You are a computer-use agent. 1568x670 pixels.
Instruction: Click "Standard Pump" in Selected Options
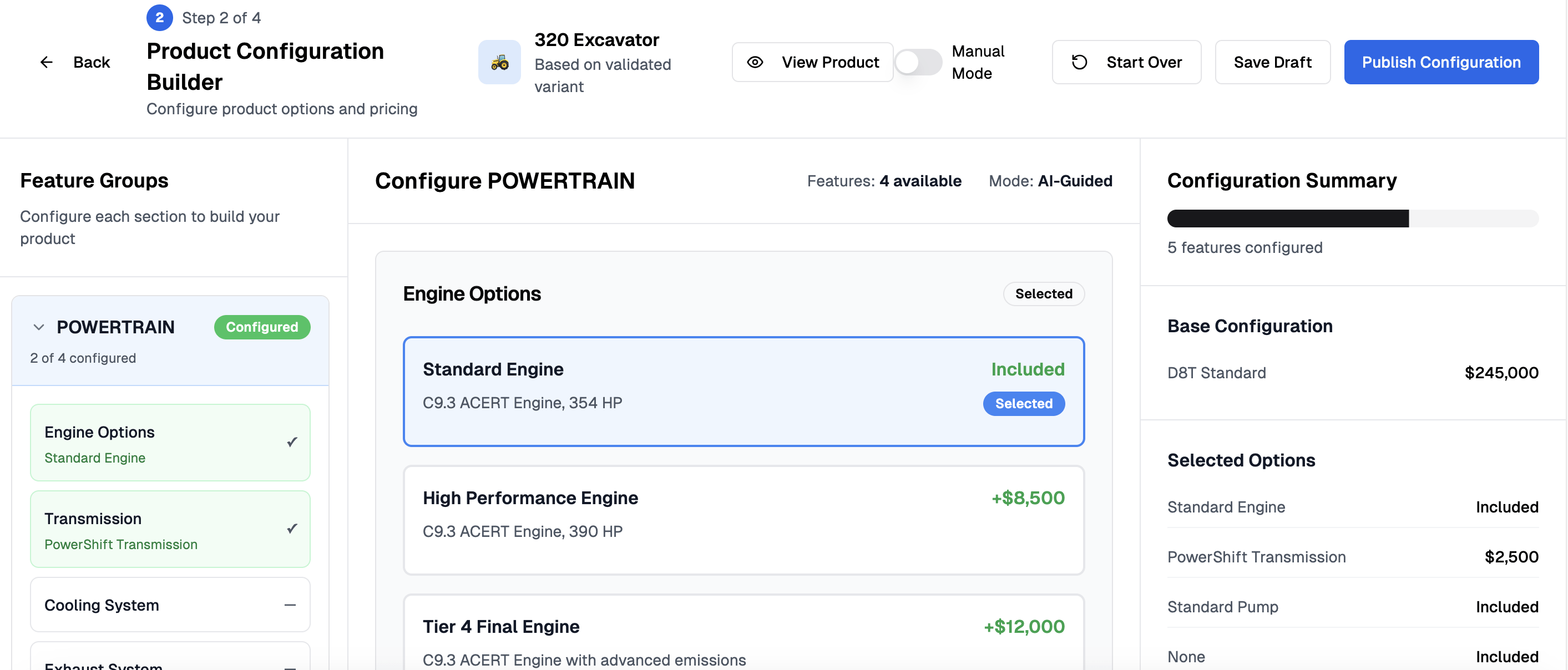[1222, 607]
